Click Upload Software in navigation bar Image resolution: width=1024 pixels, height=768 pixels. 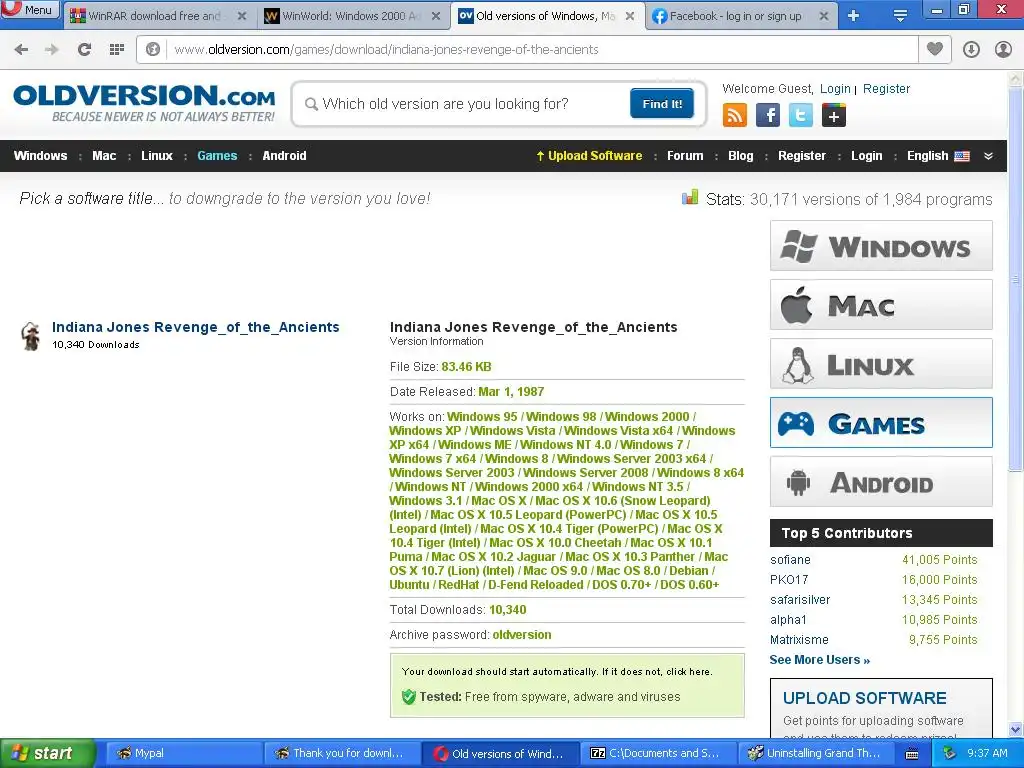[589, 155]
